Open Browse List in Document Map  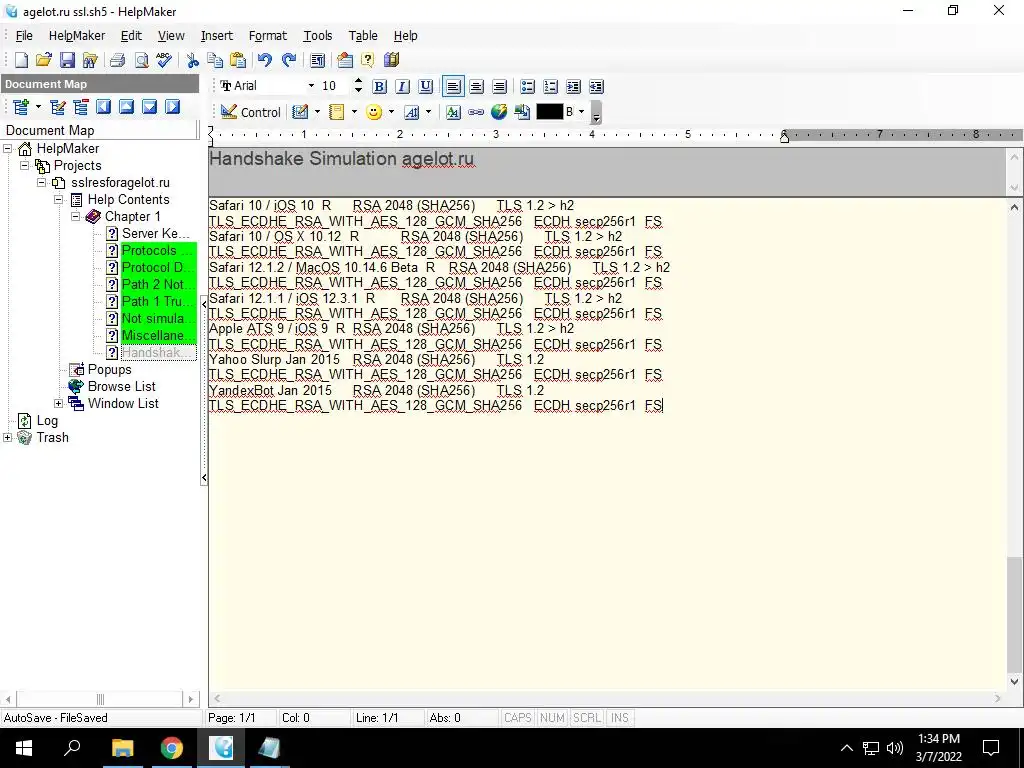(x=121, y=387)
